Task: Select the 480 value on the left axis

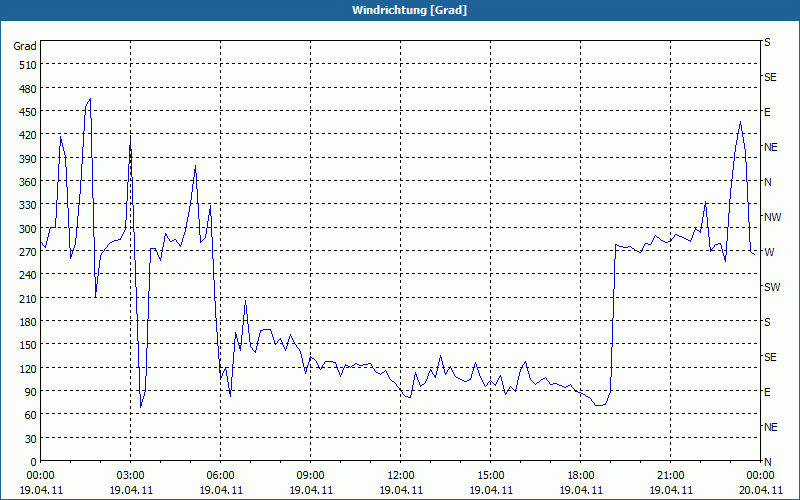Action: click(28, 89)
